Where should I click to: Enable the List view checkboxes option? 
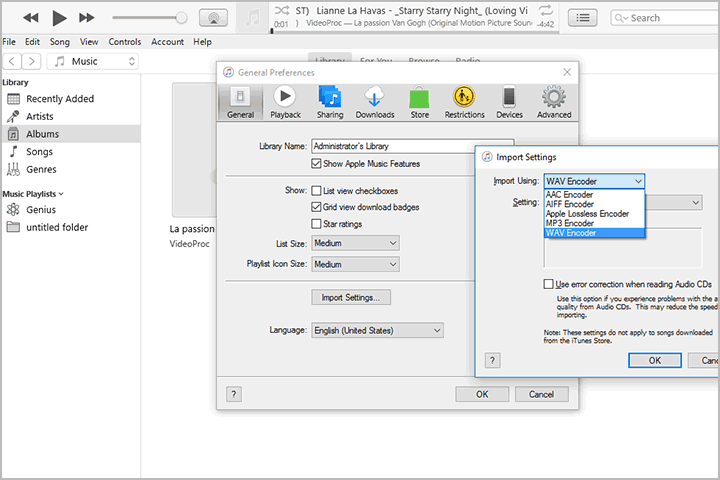[317, 190]
